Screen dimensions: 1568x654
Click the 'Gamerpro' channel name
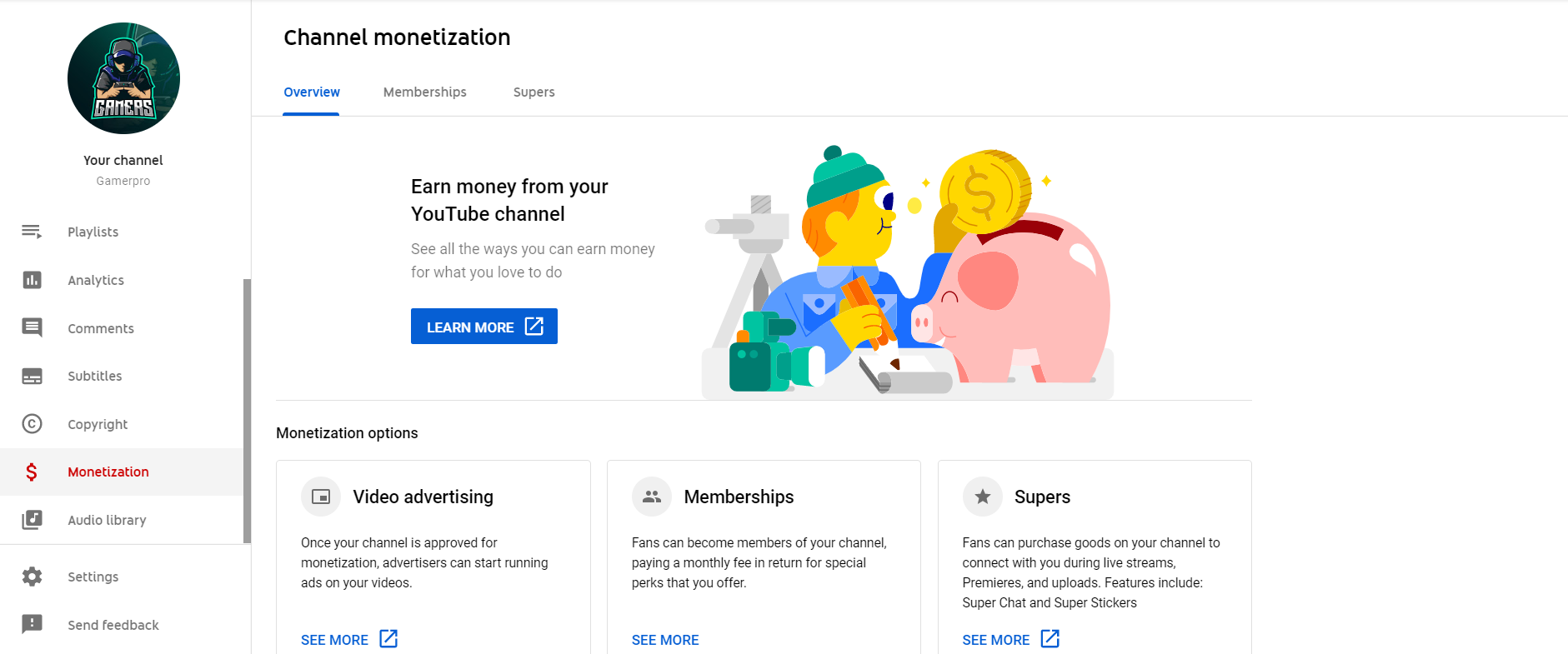123,181
